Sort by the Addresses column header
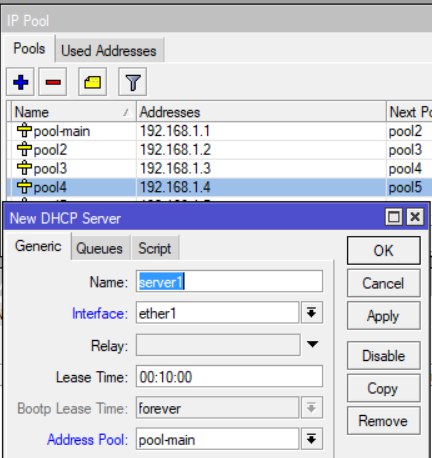Image resolution: width=432 pixels, height=458 pixels. [x=261, y=112]
